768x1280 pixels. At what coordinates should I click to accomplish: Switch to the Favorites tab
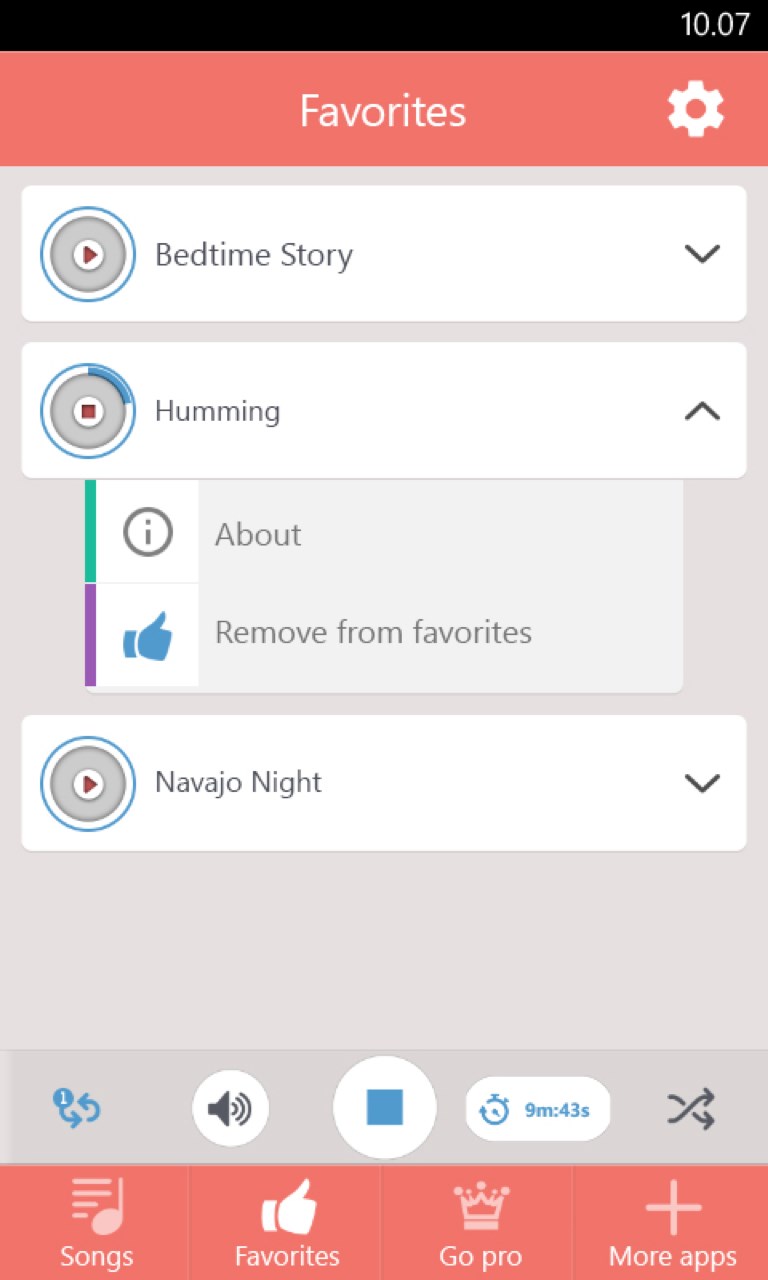tap(287, 1223)
